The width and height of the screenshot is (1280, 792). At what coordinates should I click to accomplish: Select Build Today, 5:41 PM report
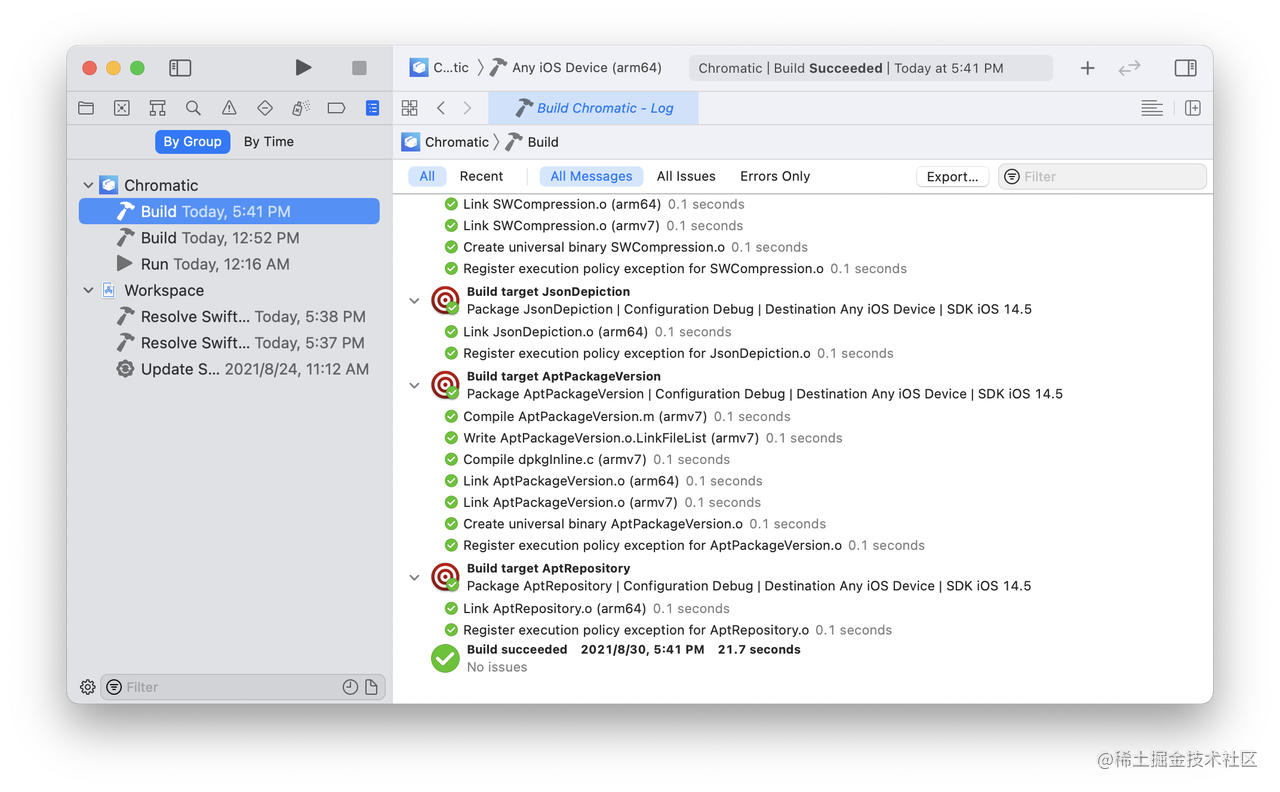tap(229, 211)
